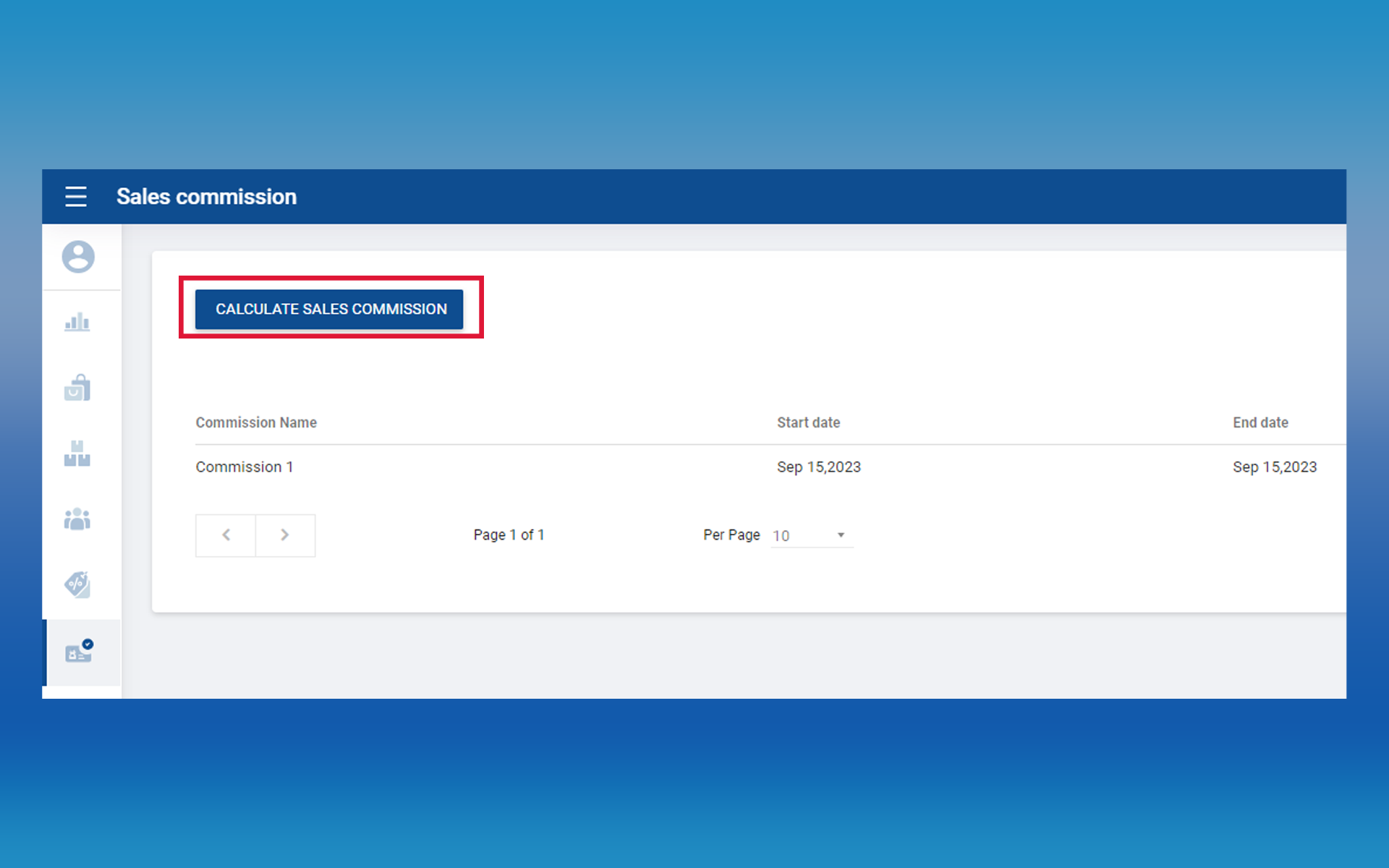The height and width of the screenshot is (868, 1389).
Task: Click the Page 1 of 1 indicator
Action: point(509,535)
